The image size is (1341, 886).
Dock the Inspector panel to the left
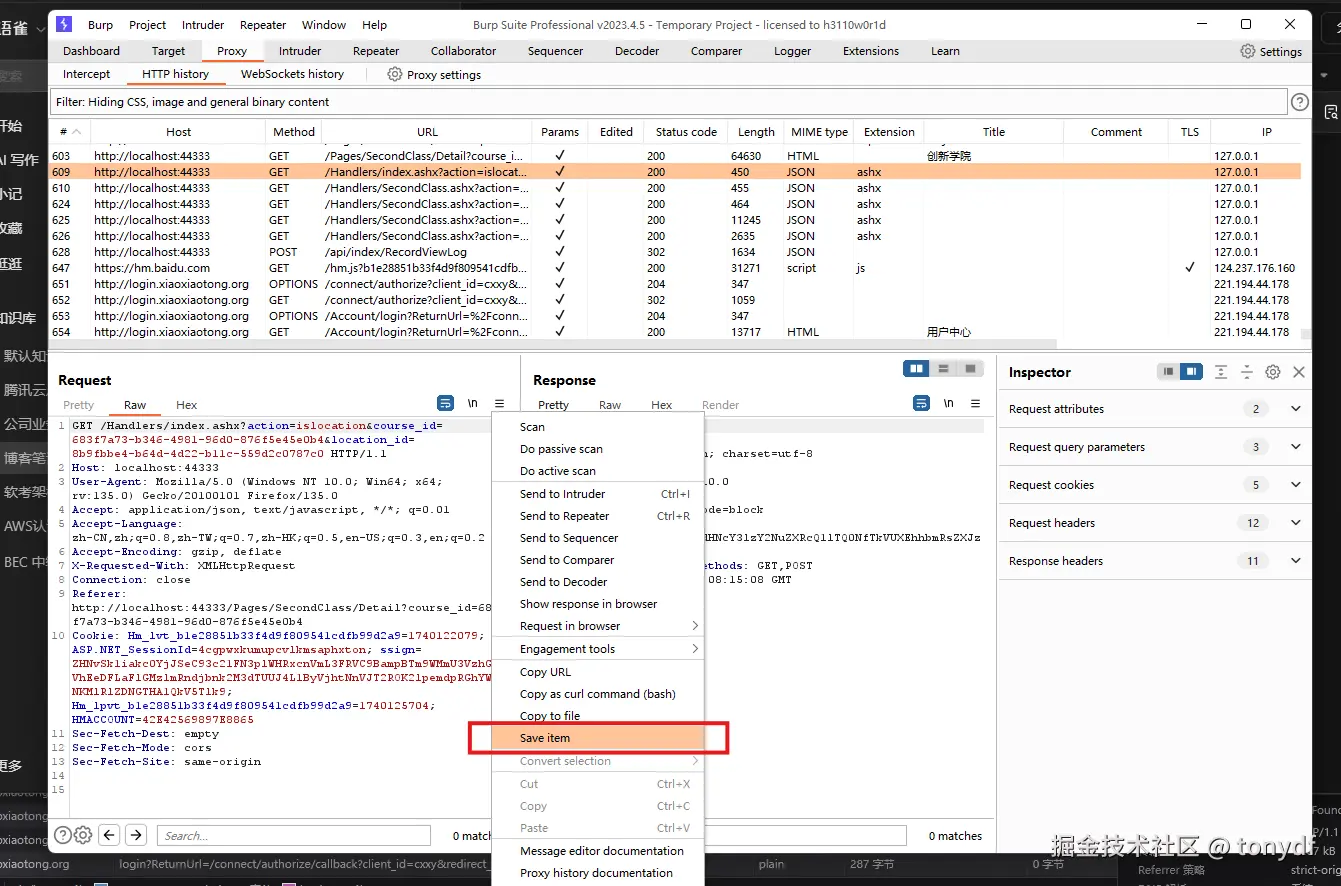(x=1167, y=372)
